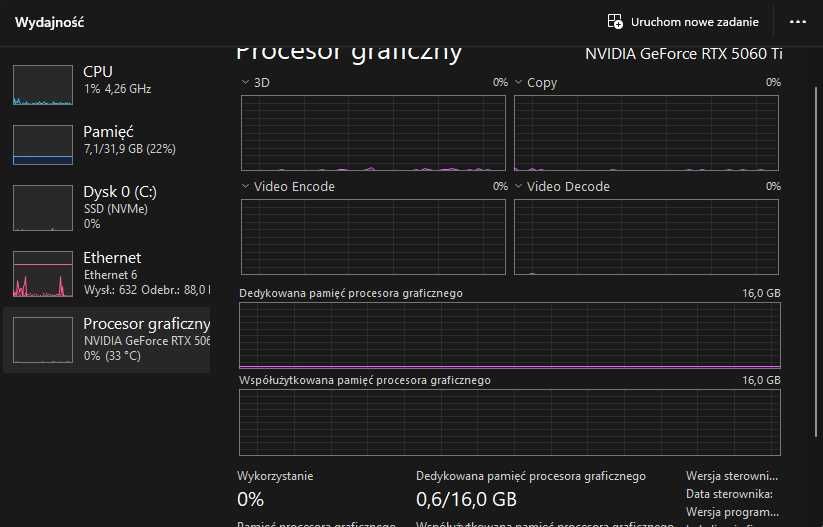Image resolution: width=823 pixels, height=527 pixels.
Task: Click the Wersja program... label
Action: tap(732, 512)
